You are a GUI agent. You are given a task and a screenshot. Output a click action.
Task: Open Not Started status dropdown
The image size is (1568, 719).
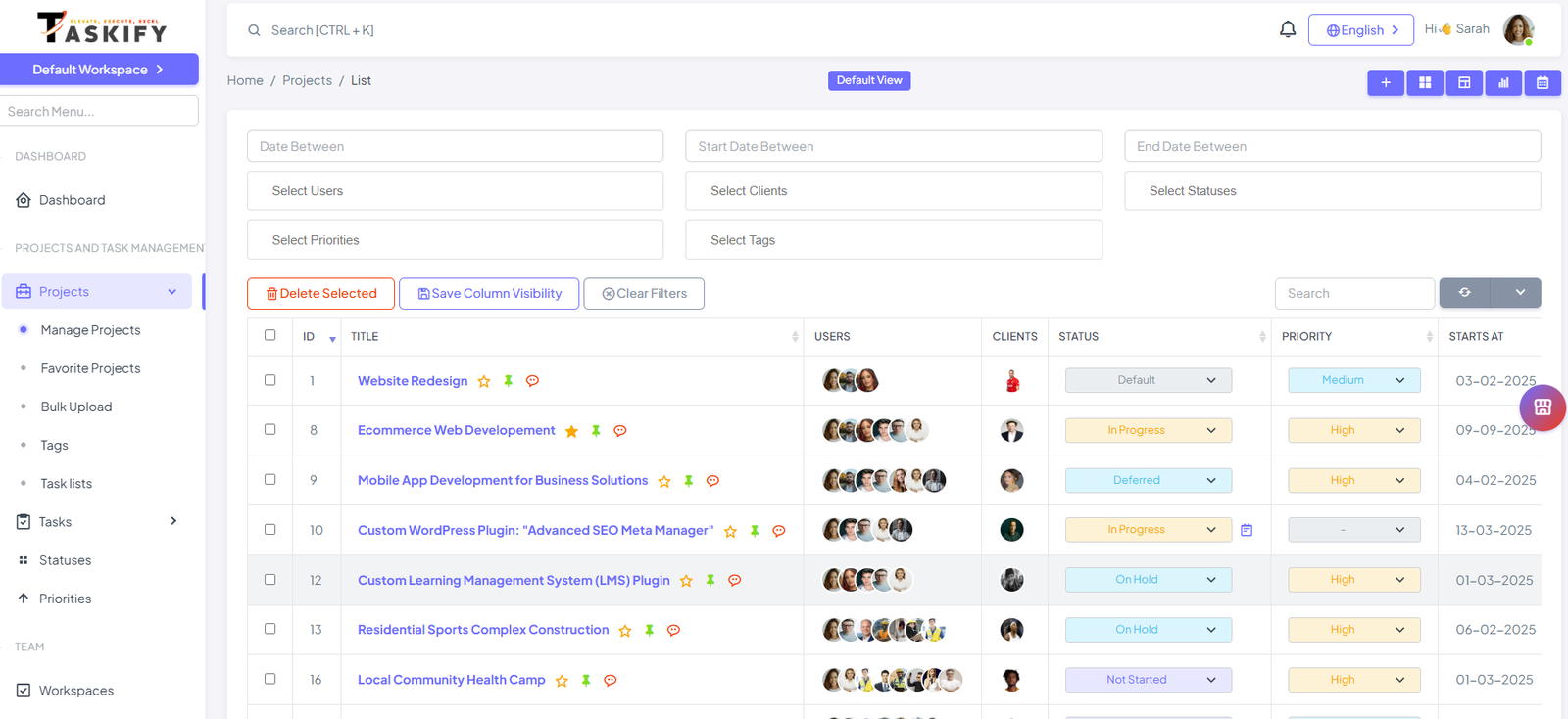[x=1149, y=680]
